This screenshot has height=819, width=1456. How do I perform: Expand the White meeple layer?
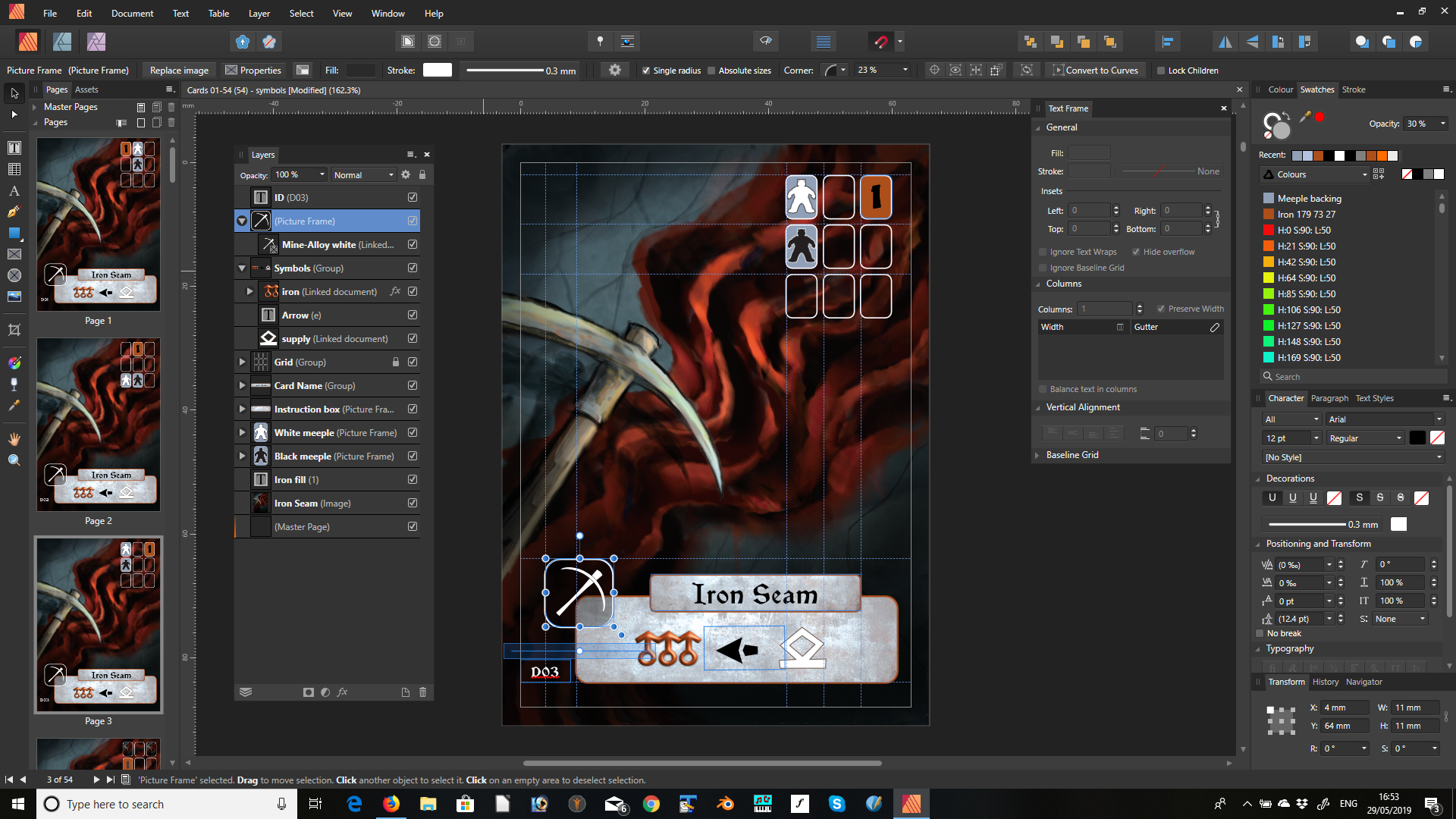click(x=242, y=432)
